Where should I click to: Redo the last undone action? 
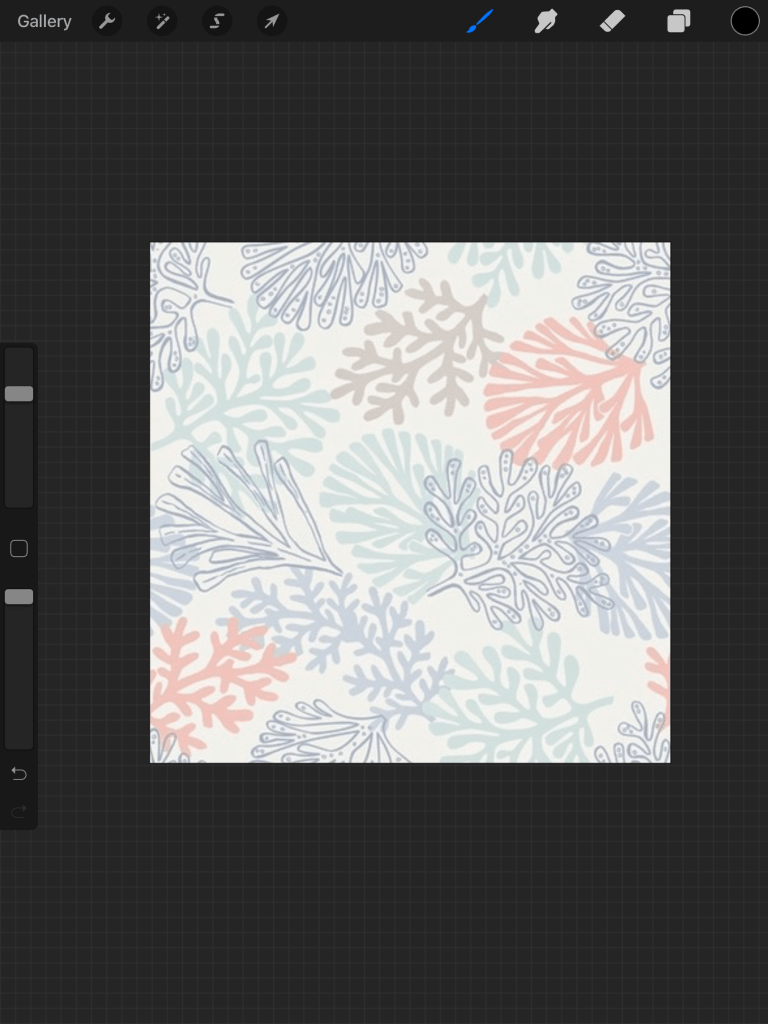point(19,811)
